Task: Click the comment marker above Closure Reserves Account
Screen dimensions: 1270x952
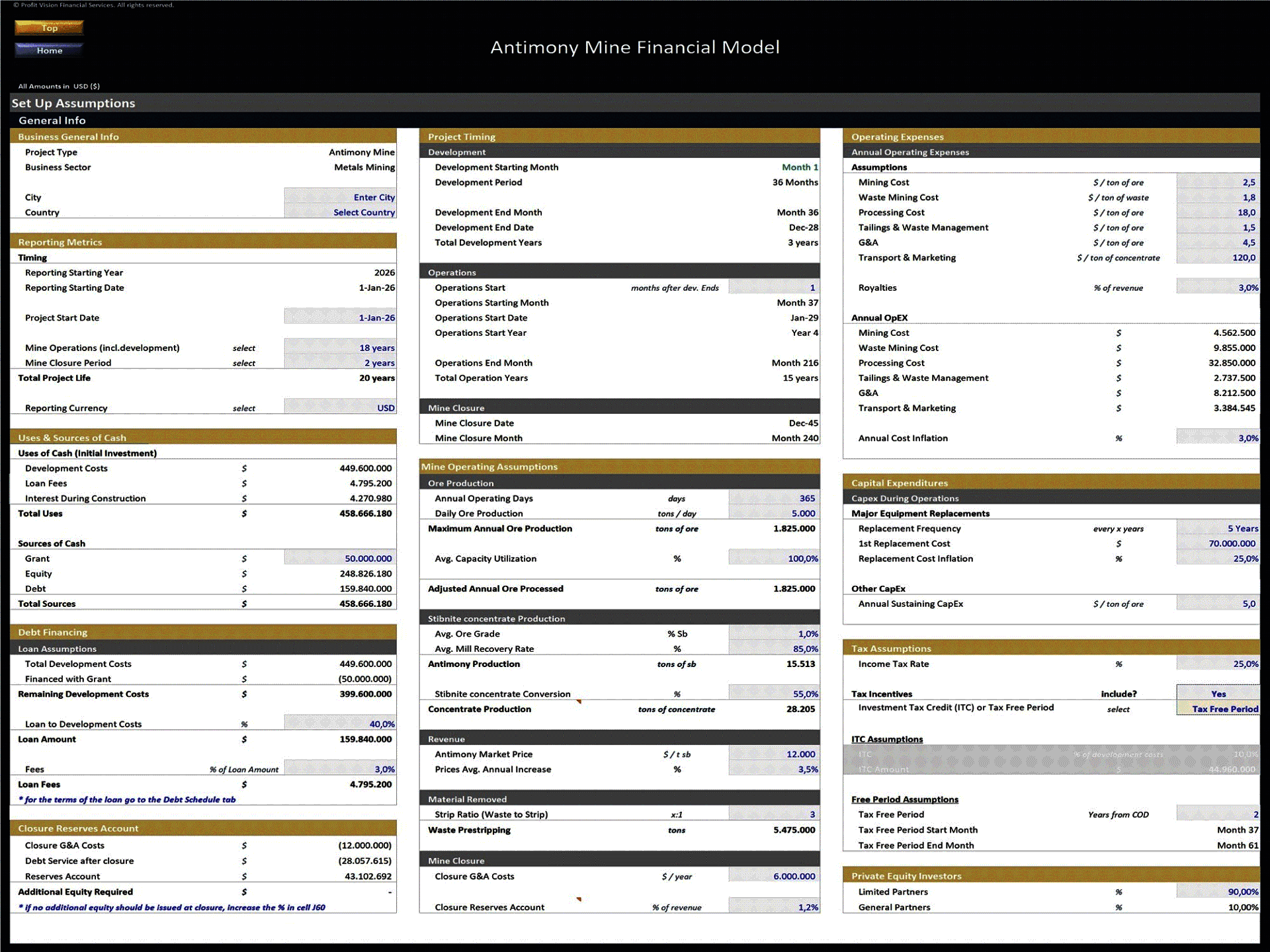Action: 579,899
